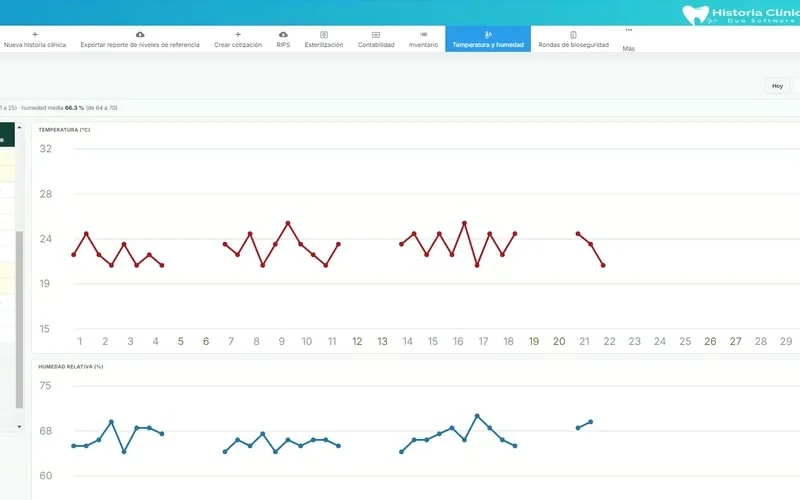
Task: Select the Temperatura y humedad tab
Action: [x=488, y=39]
